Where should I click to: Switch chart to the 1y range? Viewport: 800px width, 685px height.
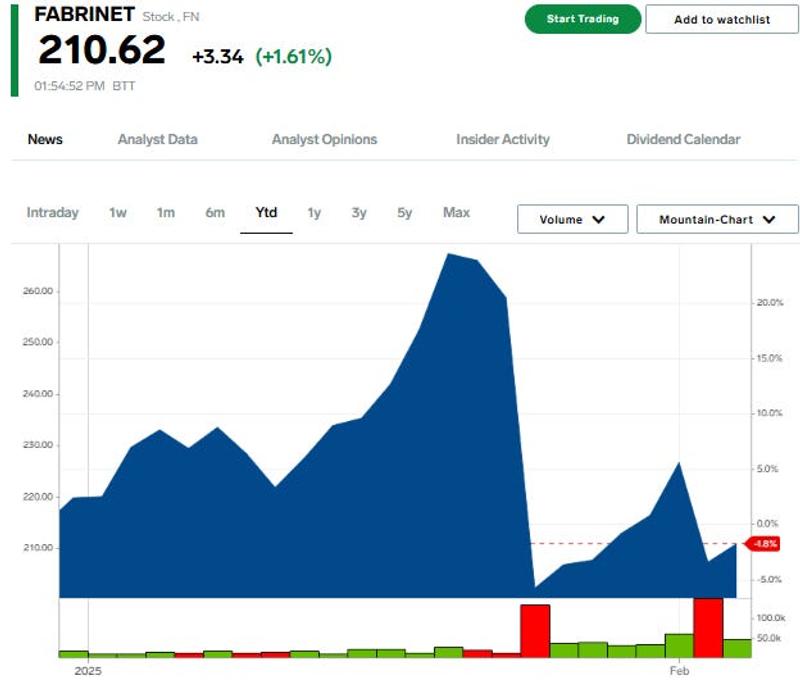point(314,212)
